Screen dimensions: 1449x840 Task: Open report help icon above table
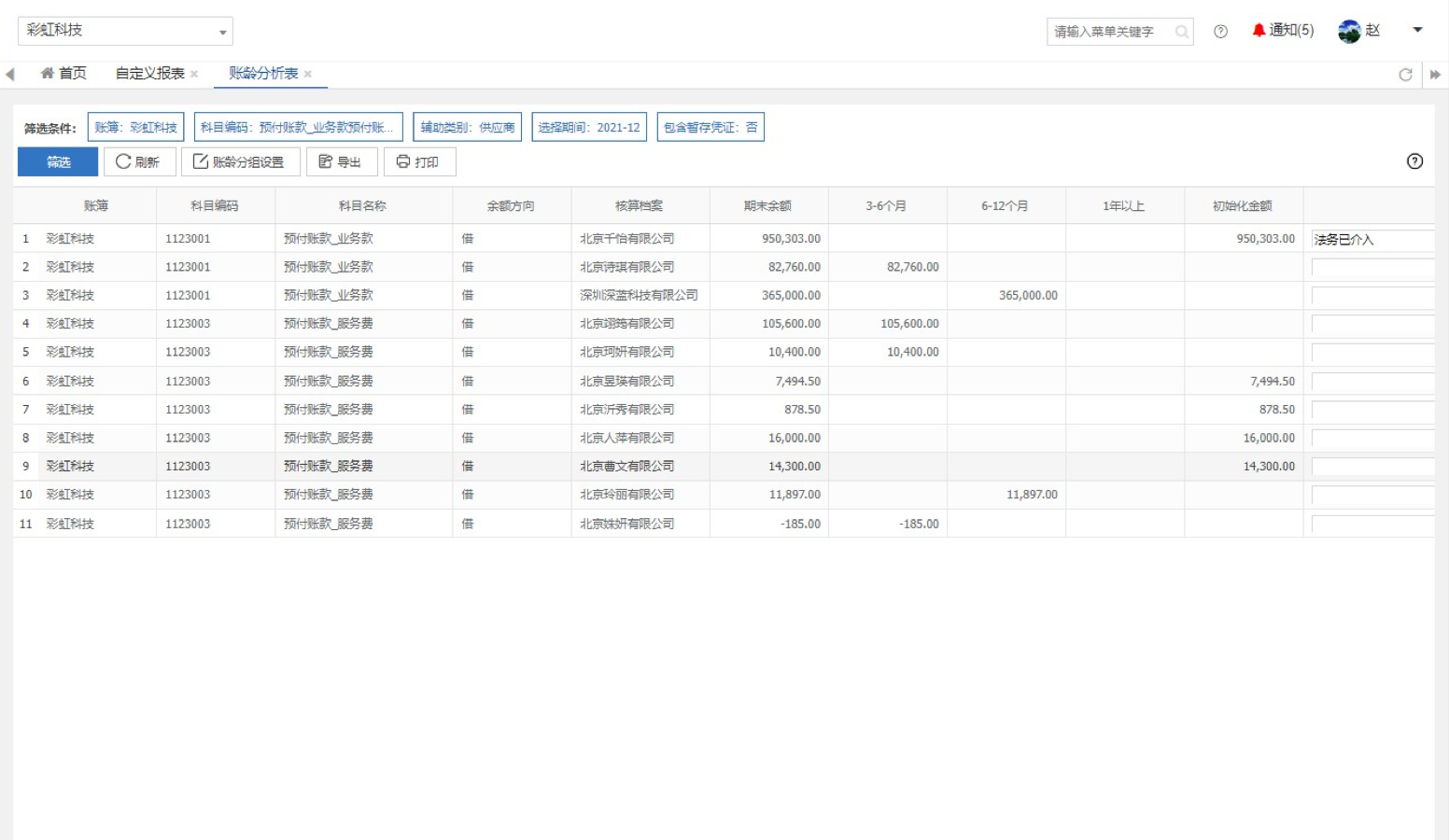tap(1414, 161)
